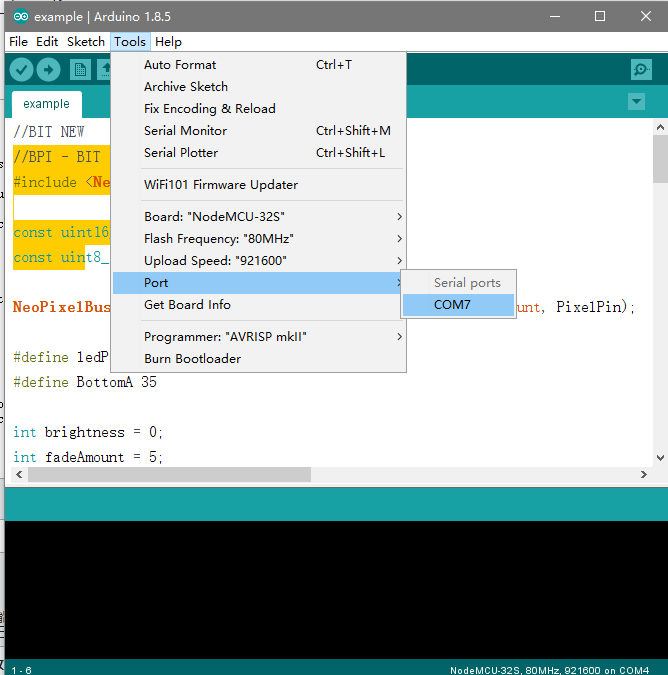Open the Serial Monitor magnifier icon

coord(641,69)
